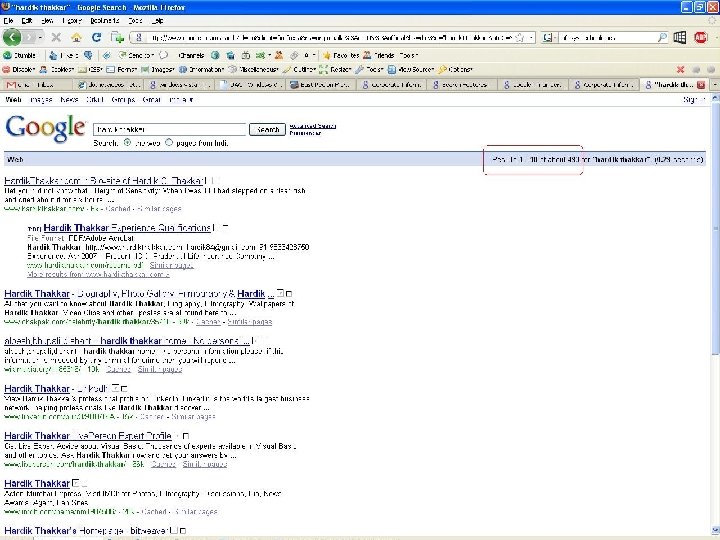Open the Information dropdown on Web Developer toolbar
The height and width of the screenshot is (540, 720).
coord(202,69)
